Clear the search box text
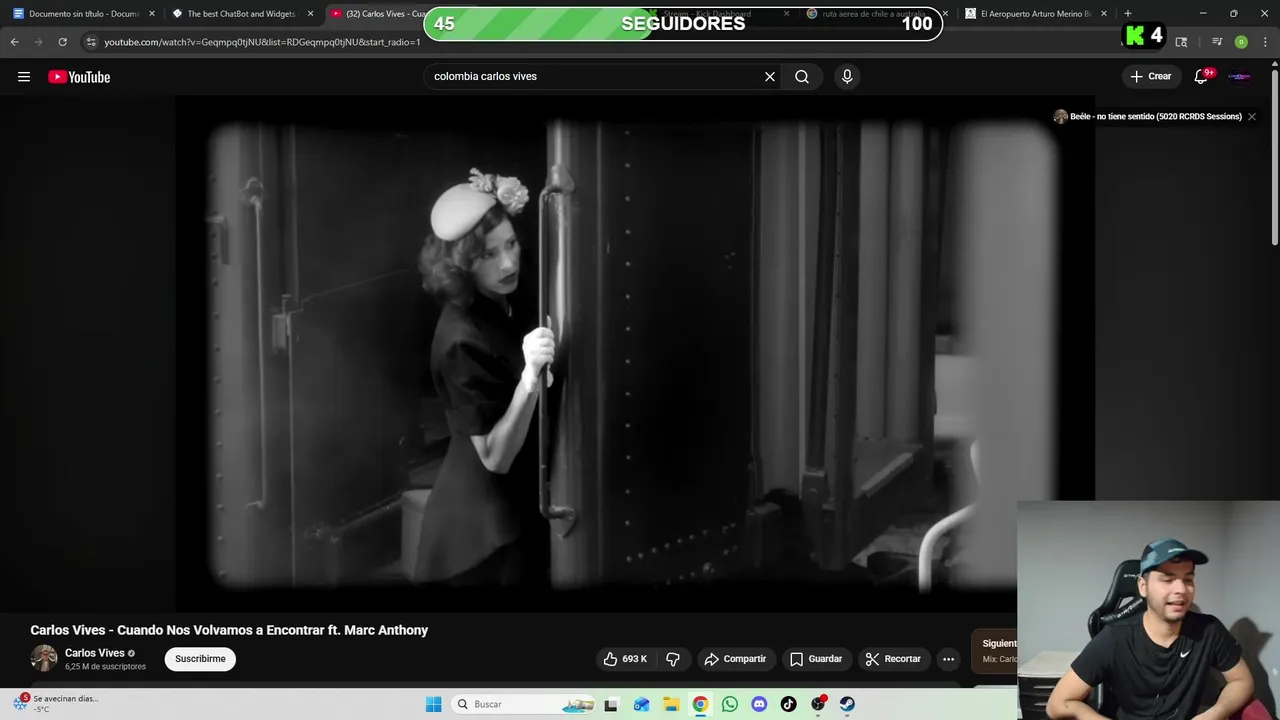This screenshot has width=1280, height=720. click(x=770, y=76)
